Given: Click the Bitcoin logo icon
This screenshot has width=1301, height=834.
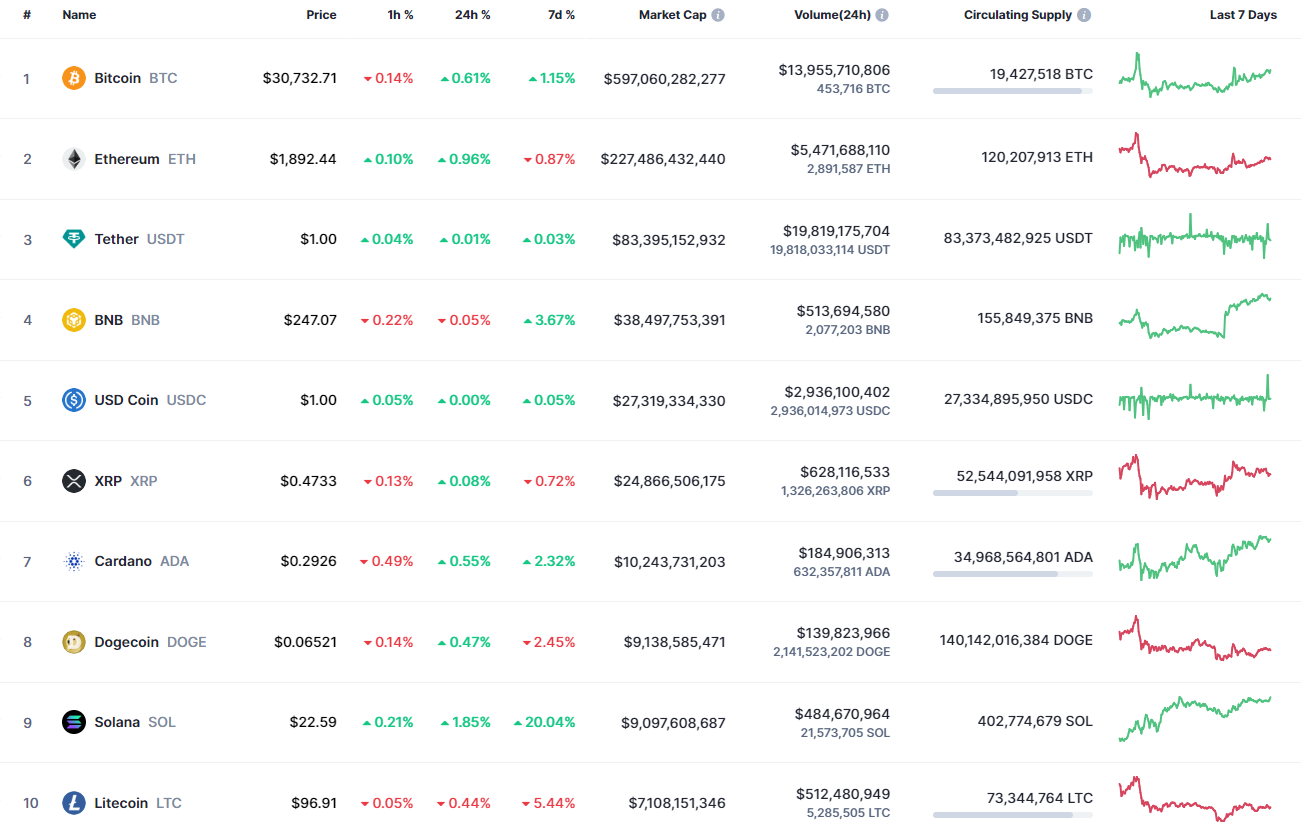Looking at the screenshot, I should click(x=74, y=77).
